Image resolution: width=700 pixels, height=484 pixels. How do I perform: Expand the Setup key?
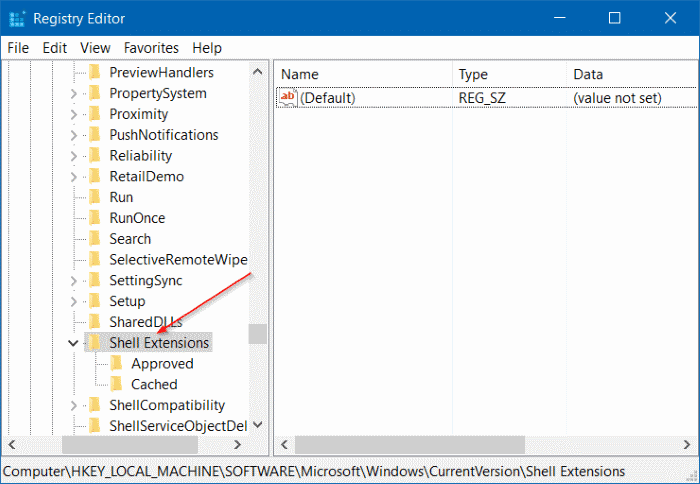pyautogui.click(x=74, y=302)
